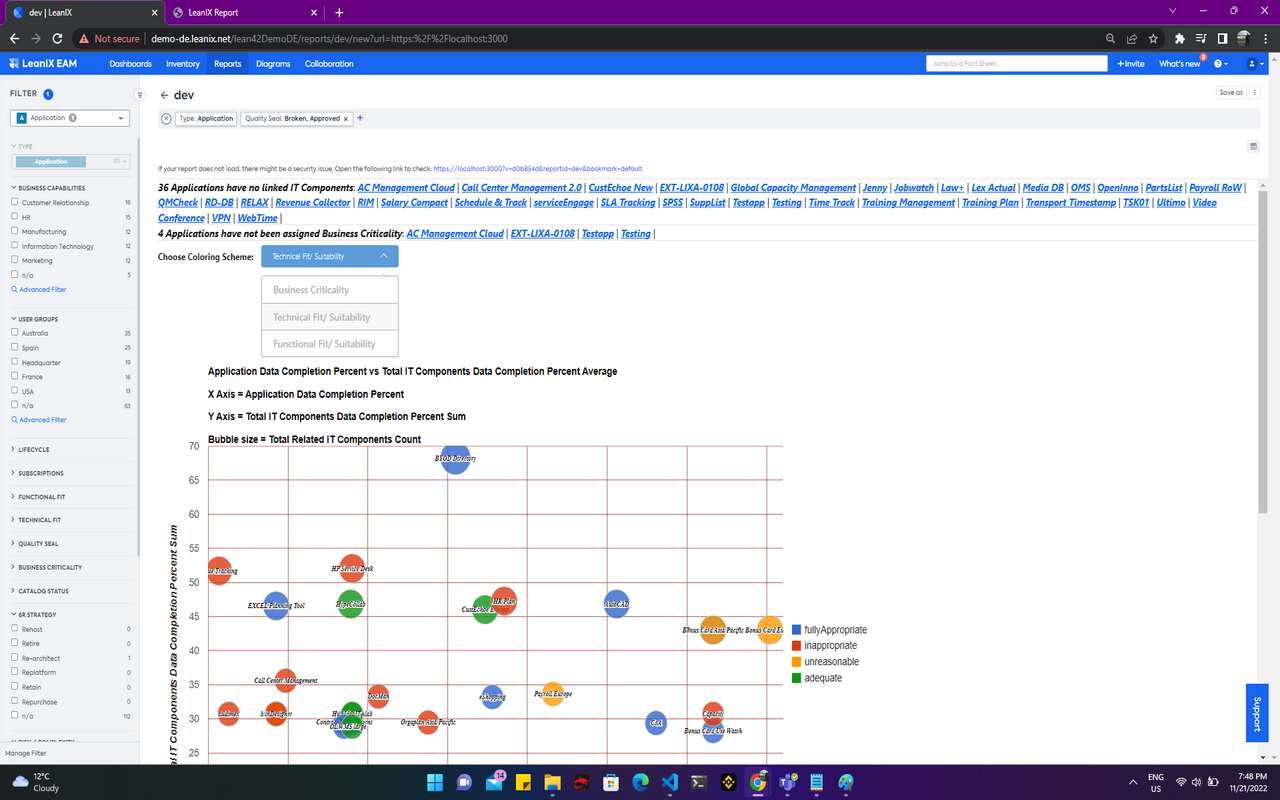This screenshot has width=1280, height=800.
Task: Open File Explorer from taskbar
Action: pos(553,782)
